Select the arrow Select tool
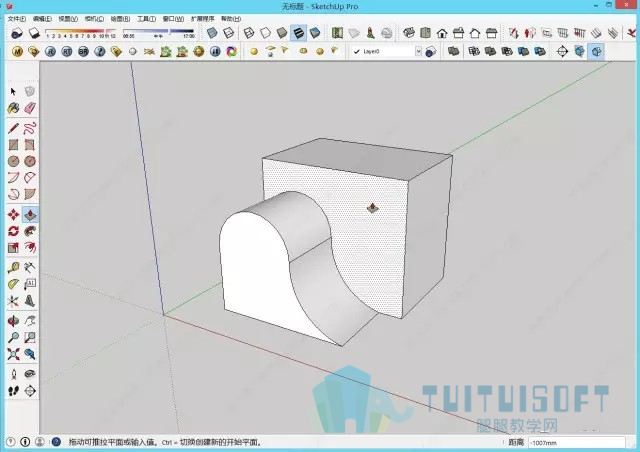 (13, 91)
